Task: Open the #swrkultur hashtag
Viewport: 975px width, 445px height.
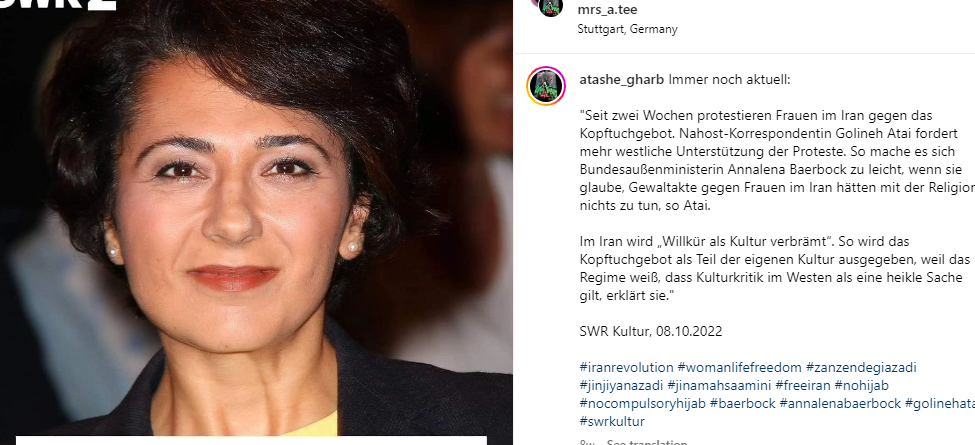Action: coord(612,421)
